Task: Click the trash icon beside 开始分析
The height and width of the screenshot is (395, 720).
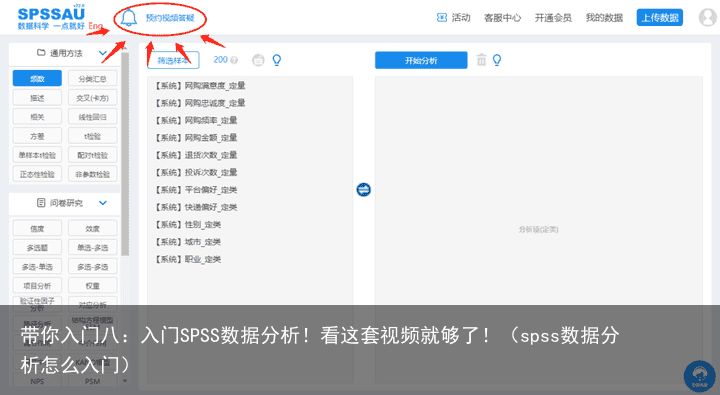Action: point(481,60)
